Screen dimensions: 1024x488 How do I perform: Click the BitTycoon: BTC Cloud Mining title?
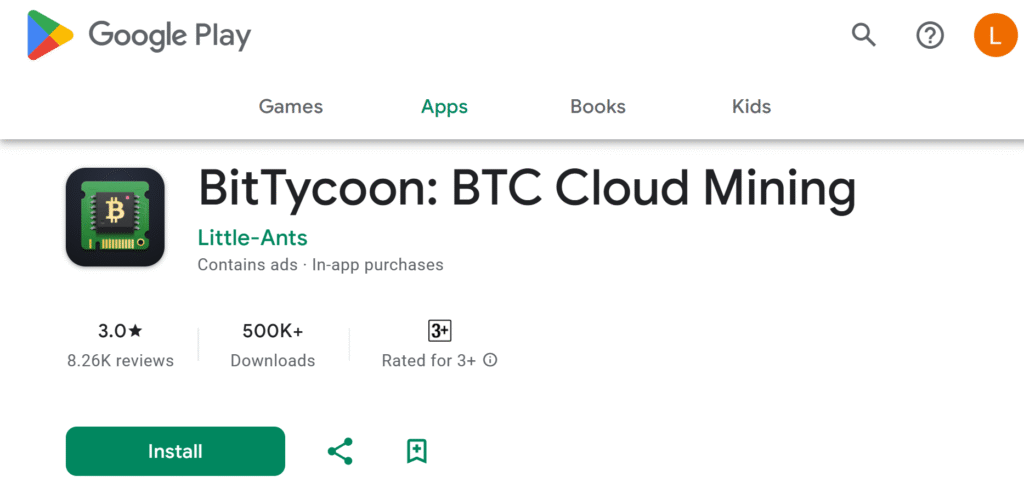(527, 189)
